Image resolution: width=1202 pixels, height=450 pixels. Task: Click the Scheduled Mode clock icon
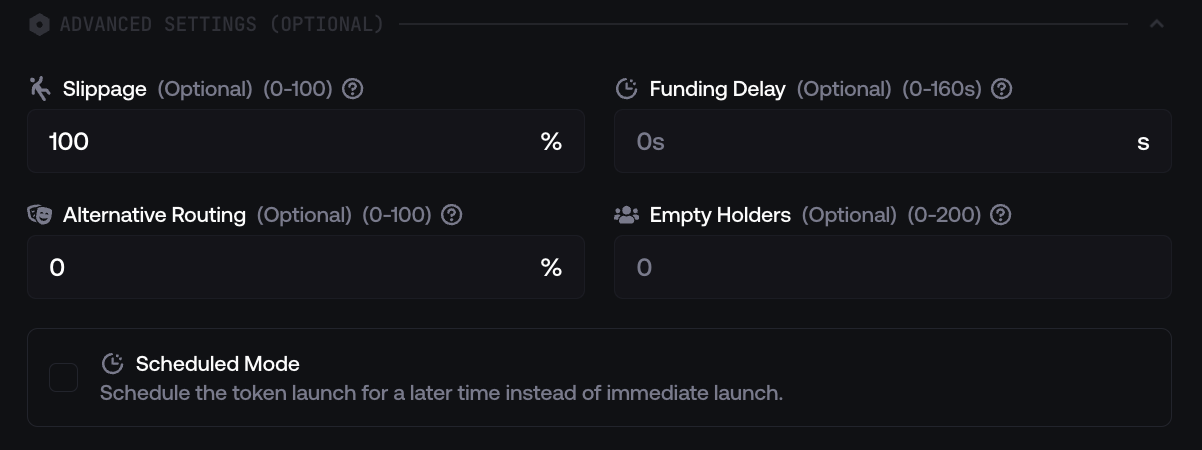point(113,363)
